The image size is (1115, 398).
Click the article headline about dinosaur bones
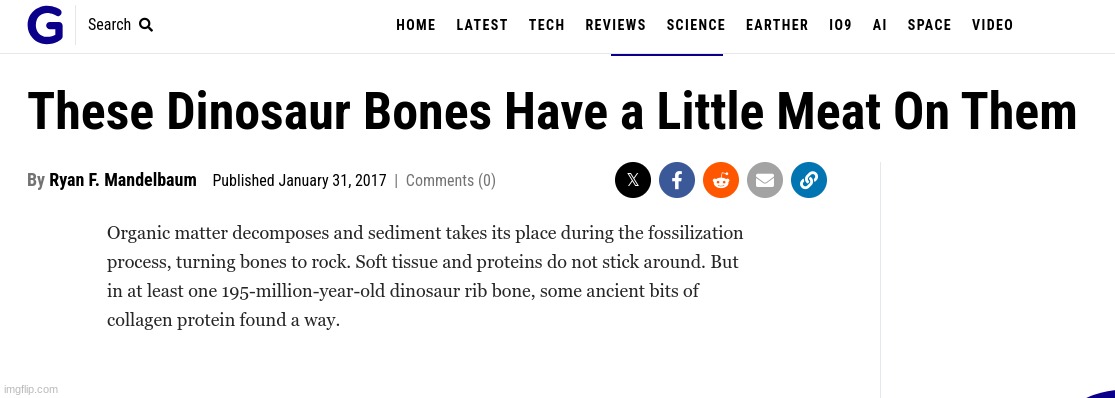click(553, 111)
